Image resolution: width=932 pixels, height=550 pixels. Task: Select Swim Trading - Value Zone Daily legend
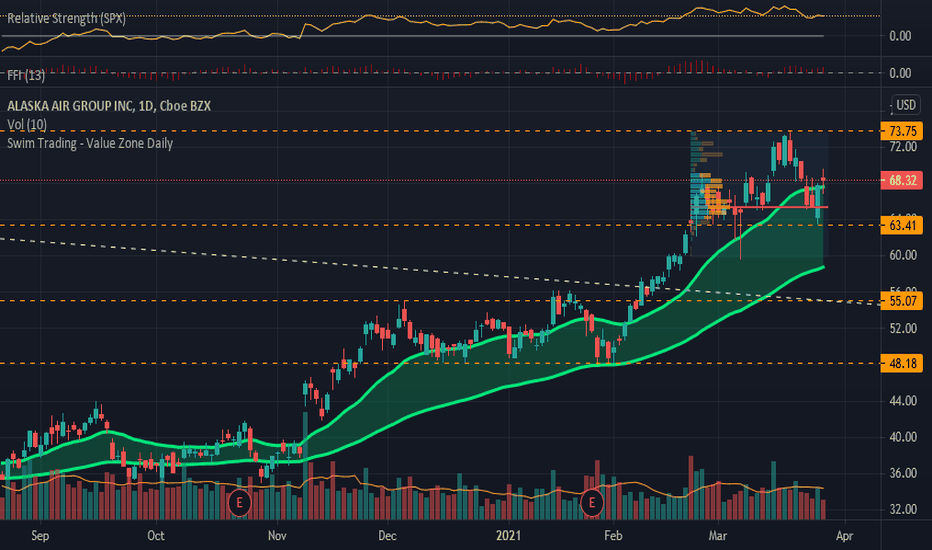coord(90,143)
